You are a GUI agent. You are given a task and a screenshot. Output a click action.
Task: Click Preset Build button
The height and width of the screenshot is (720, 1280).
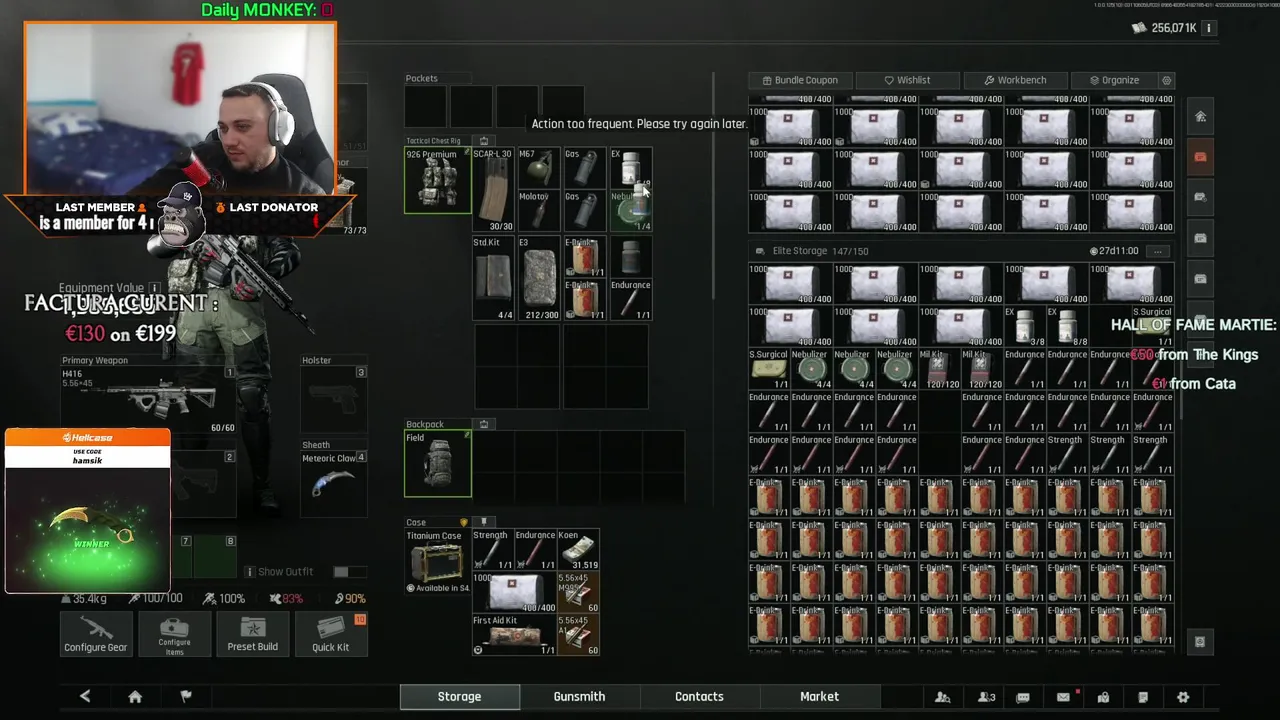click(x=252, y=634)
